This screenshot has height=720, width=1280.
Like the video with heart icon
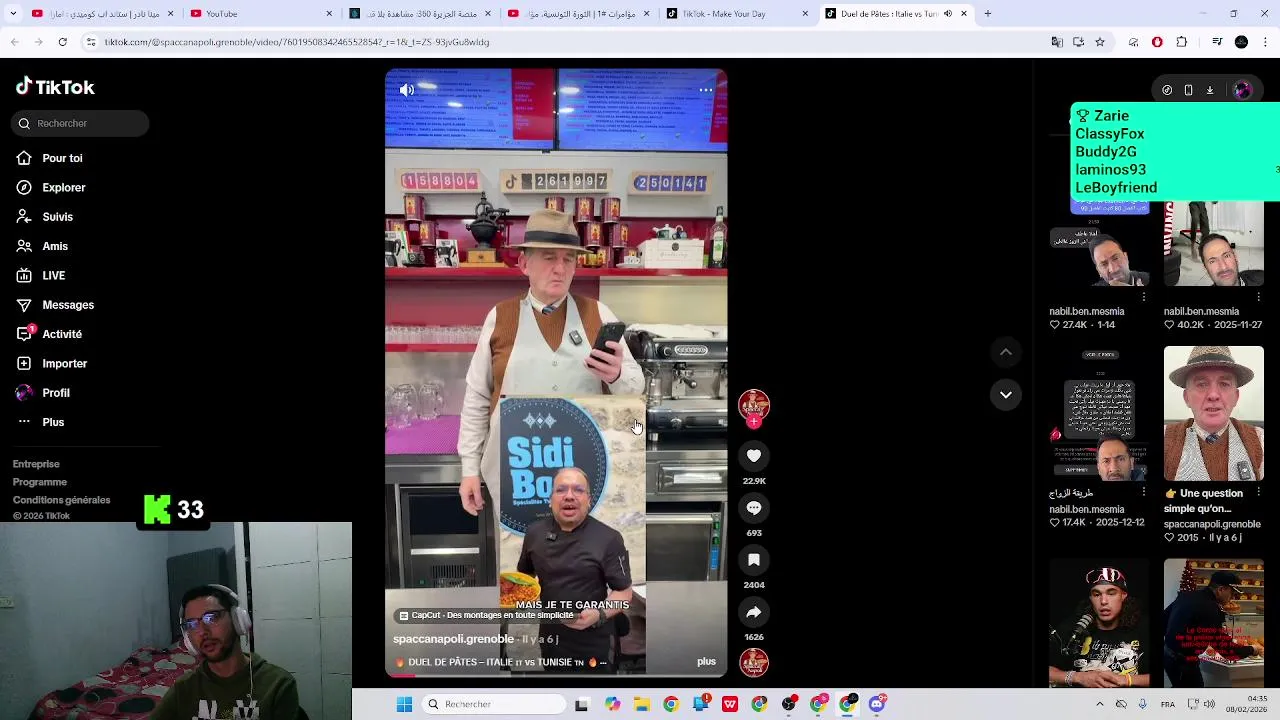click(754, 456)
